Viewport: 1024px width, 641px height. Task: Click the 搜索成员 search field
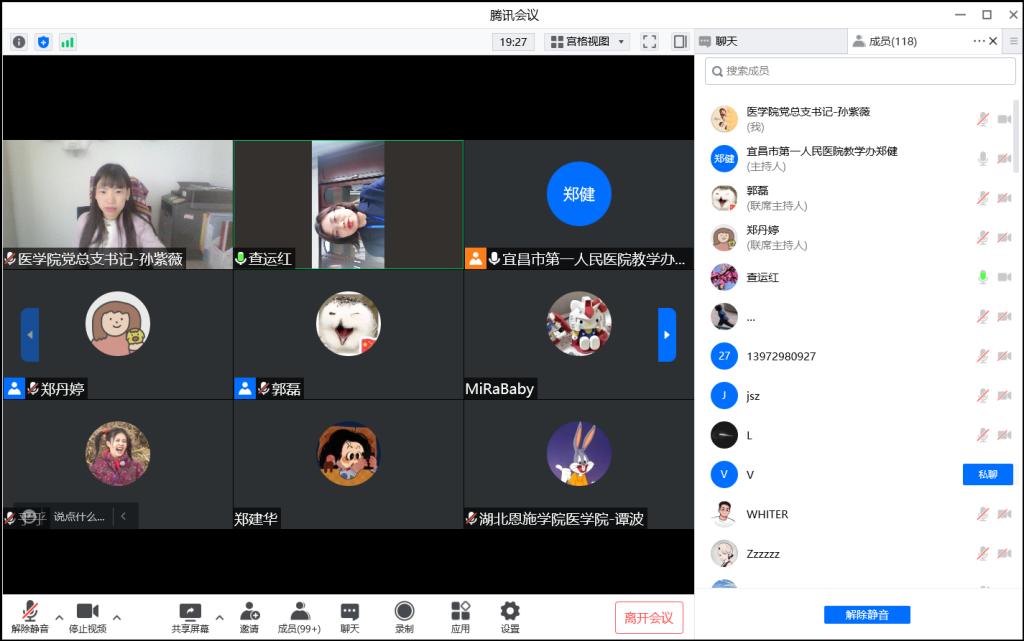tap(860, 71)
